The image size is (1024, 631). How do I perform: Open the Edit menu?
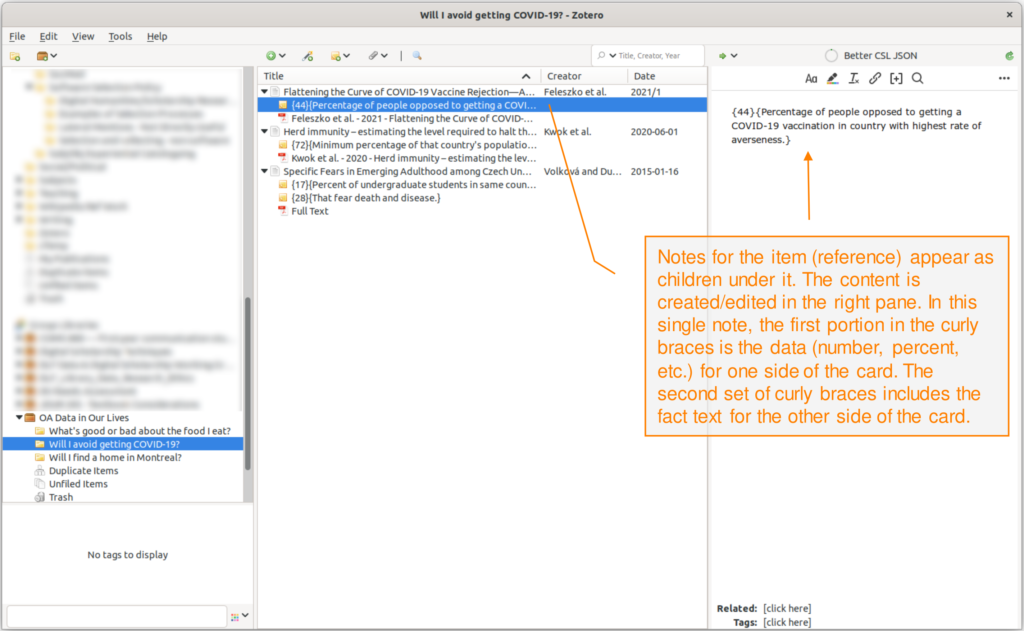pos(48,36)
